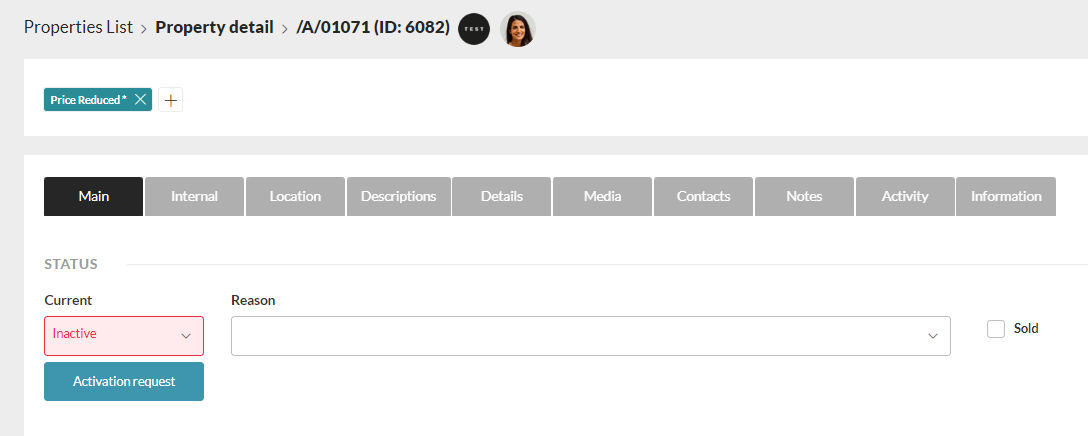Click the Reason dropdown chevron arrow

933,336
